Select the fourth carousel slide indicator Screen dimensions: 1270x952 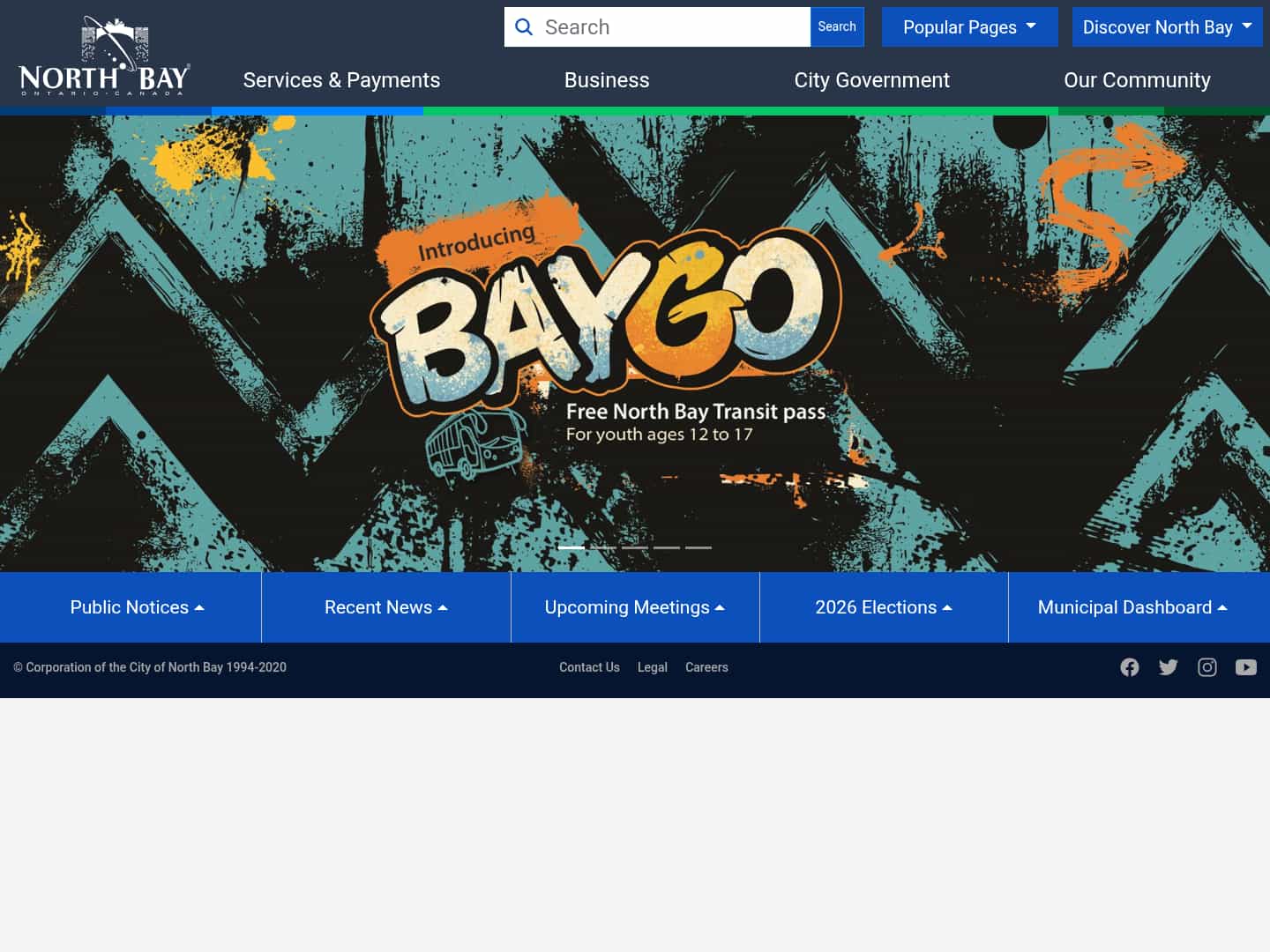click(667, 547)
